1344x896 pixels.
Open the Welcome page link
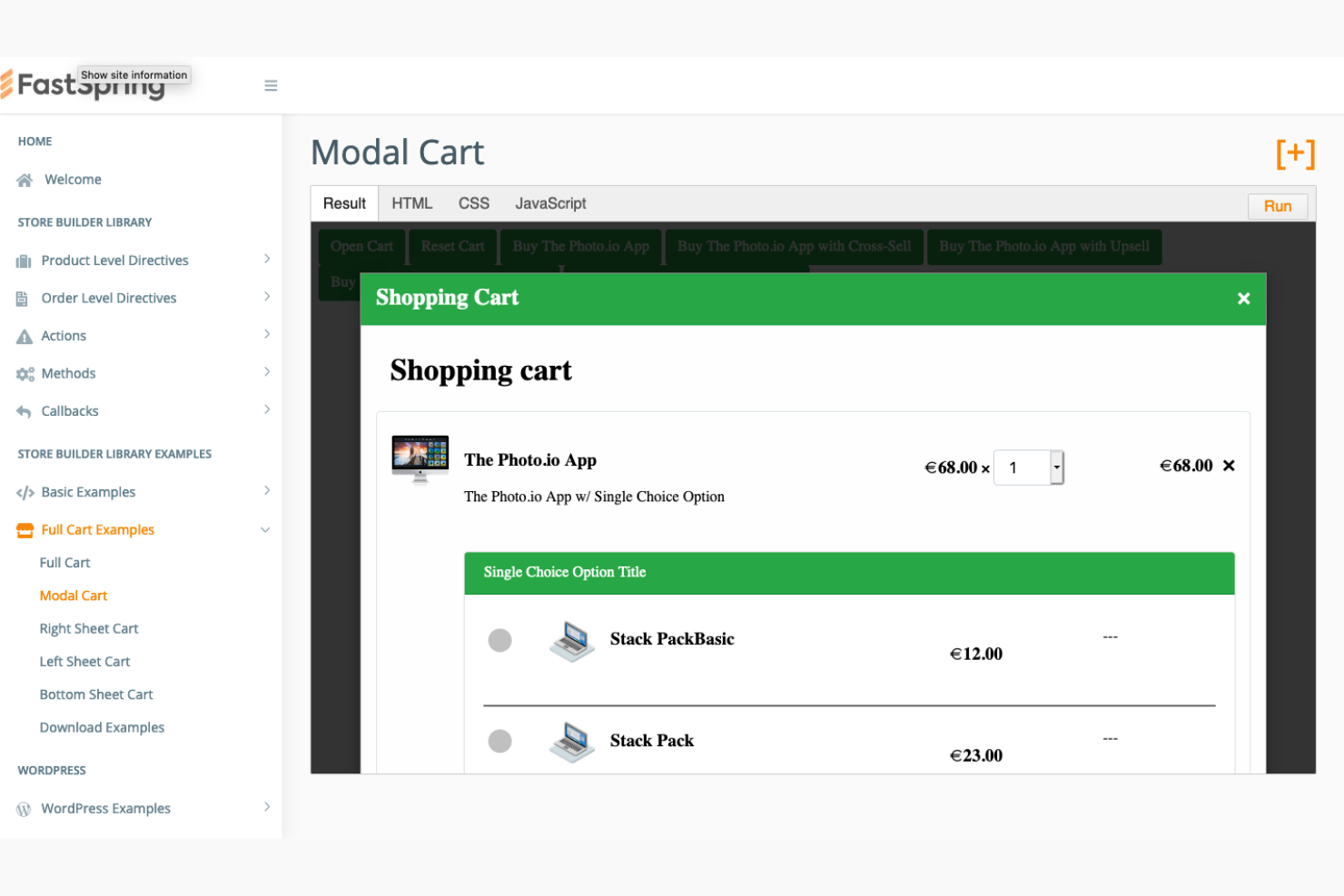coord(73,180)
